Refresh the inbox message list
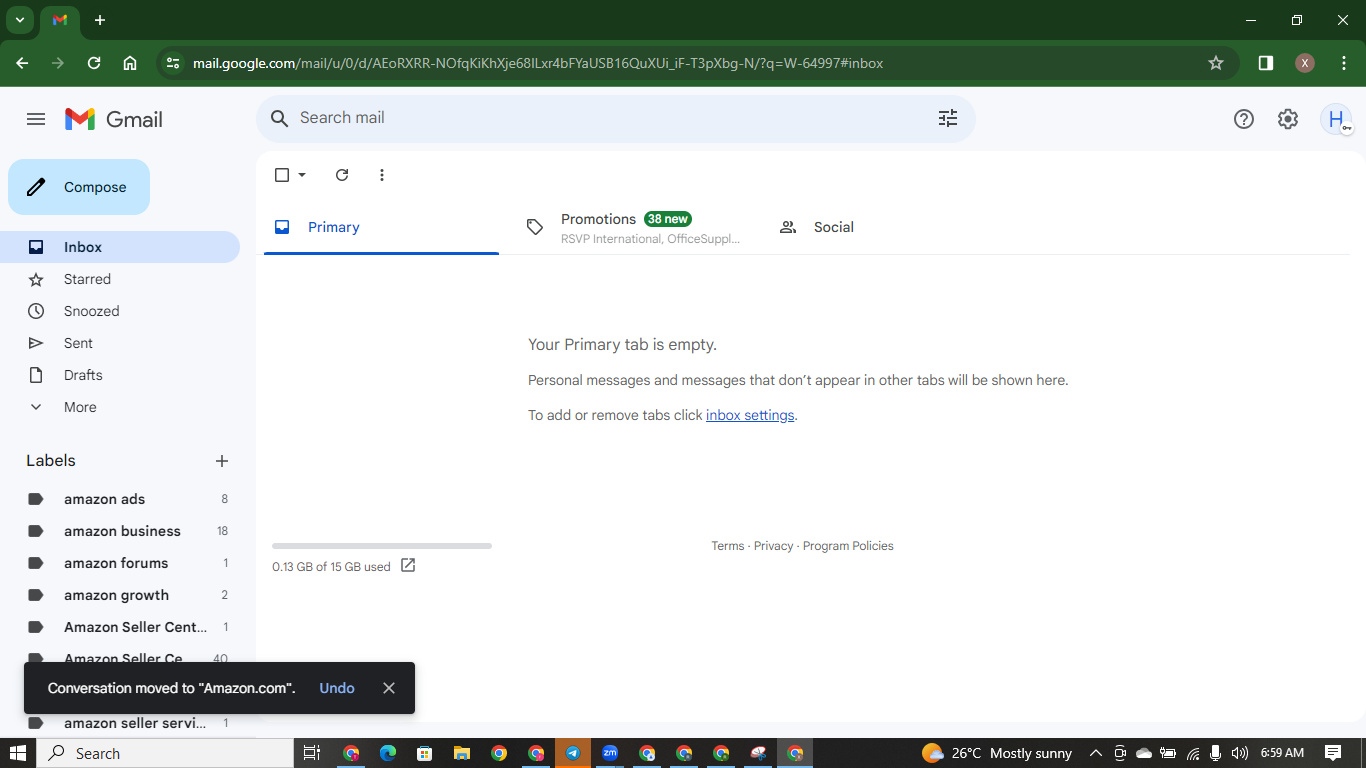 pyautogui.click(x=342, y=175)
